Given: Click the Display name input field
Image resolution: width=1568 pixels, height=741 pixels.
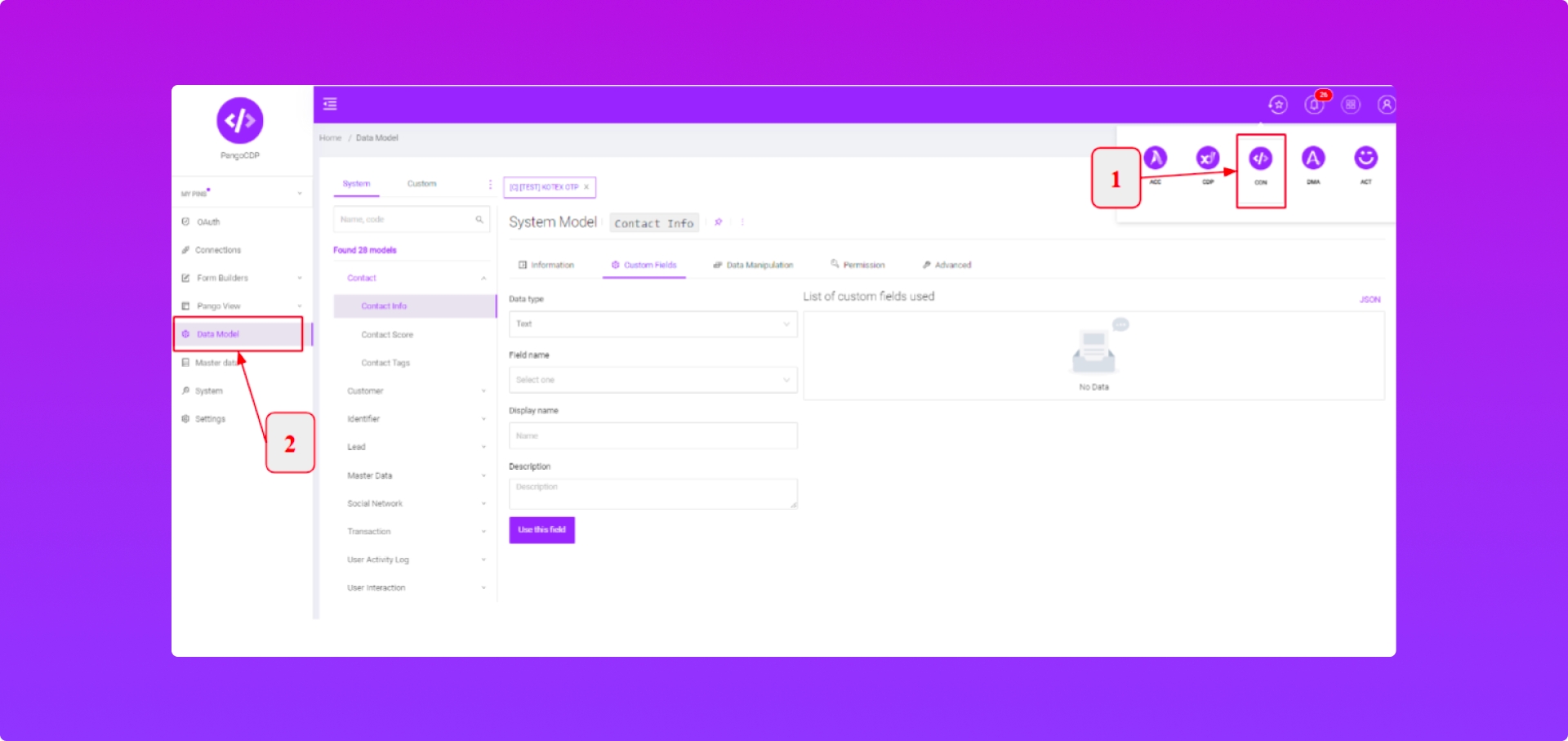Looking at the screenshot, I should point(653,436).
